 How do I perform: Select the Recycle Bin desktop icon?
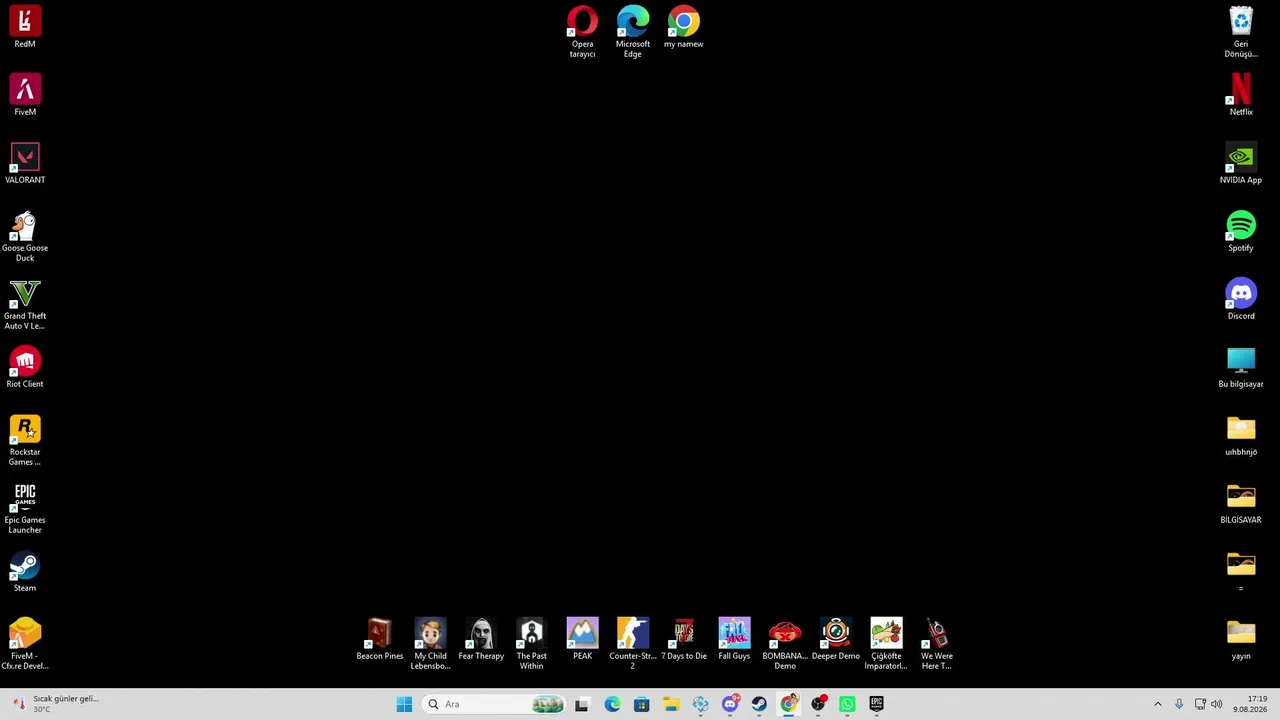coord(1241,32)
